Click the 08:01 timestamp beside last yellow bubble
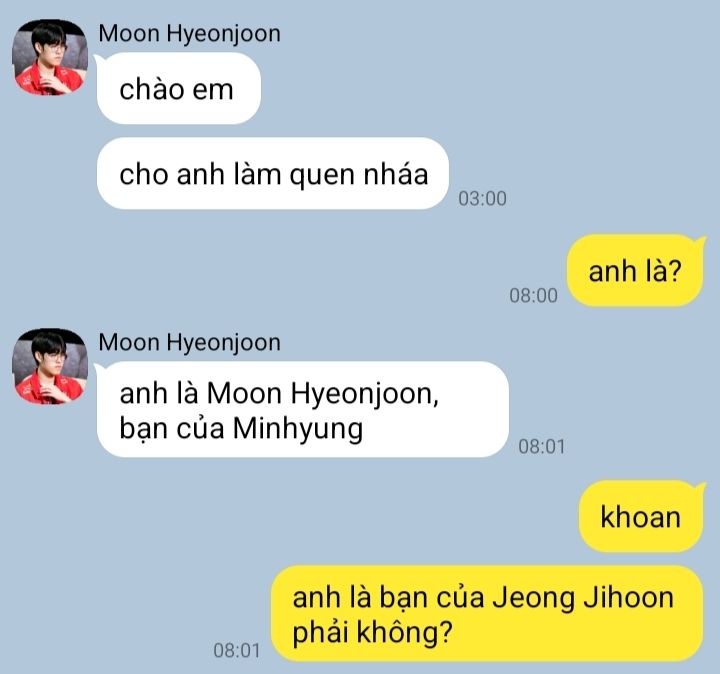The height and width of the screenshot is (674, 720). pyautogui.click(x=236, y=651)
